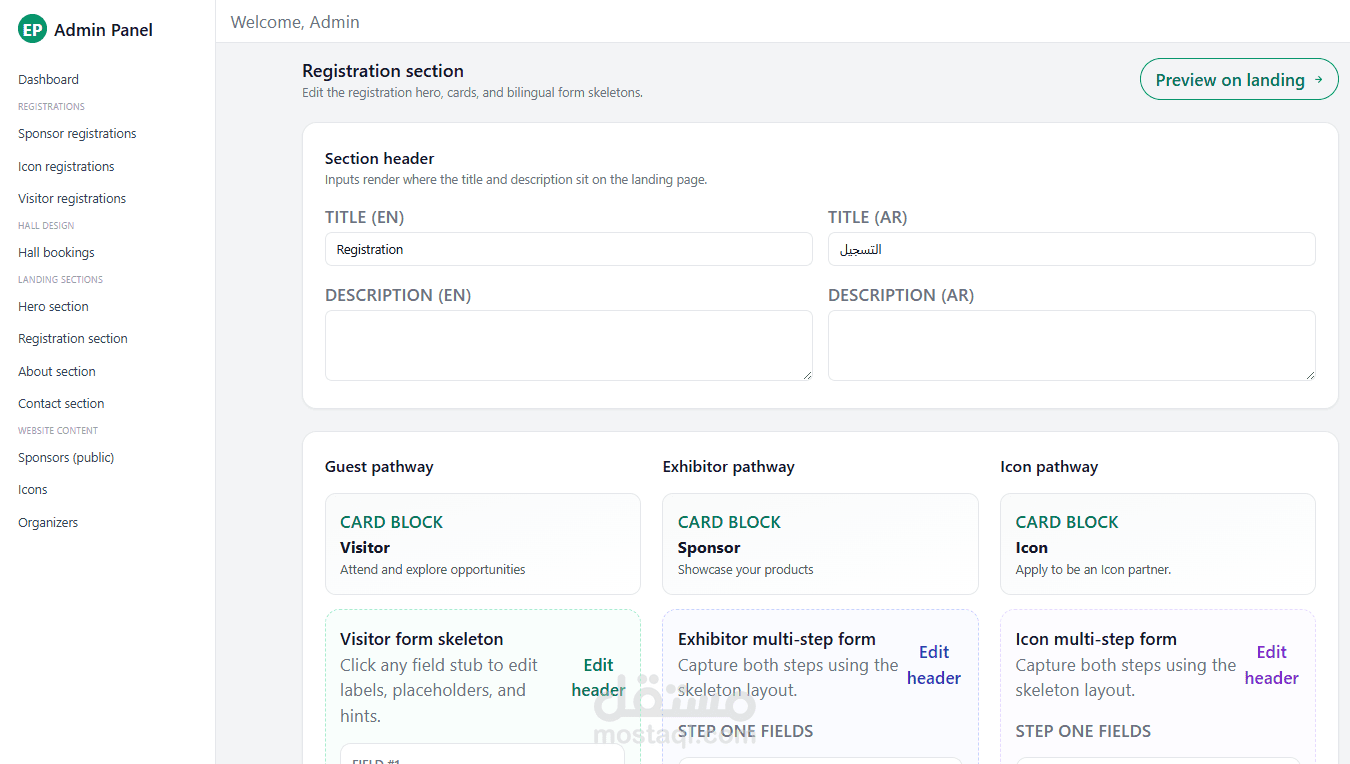The image size is (1350, 764).
Task: Open the Organizers page
Action: click(48, 522)
